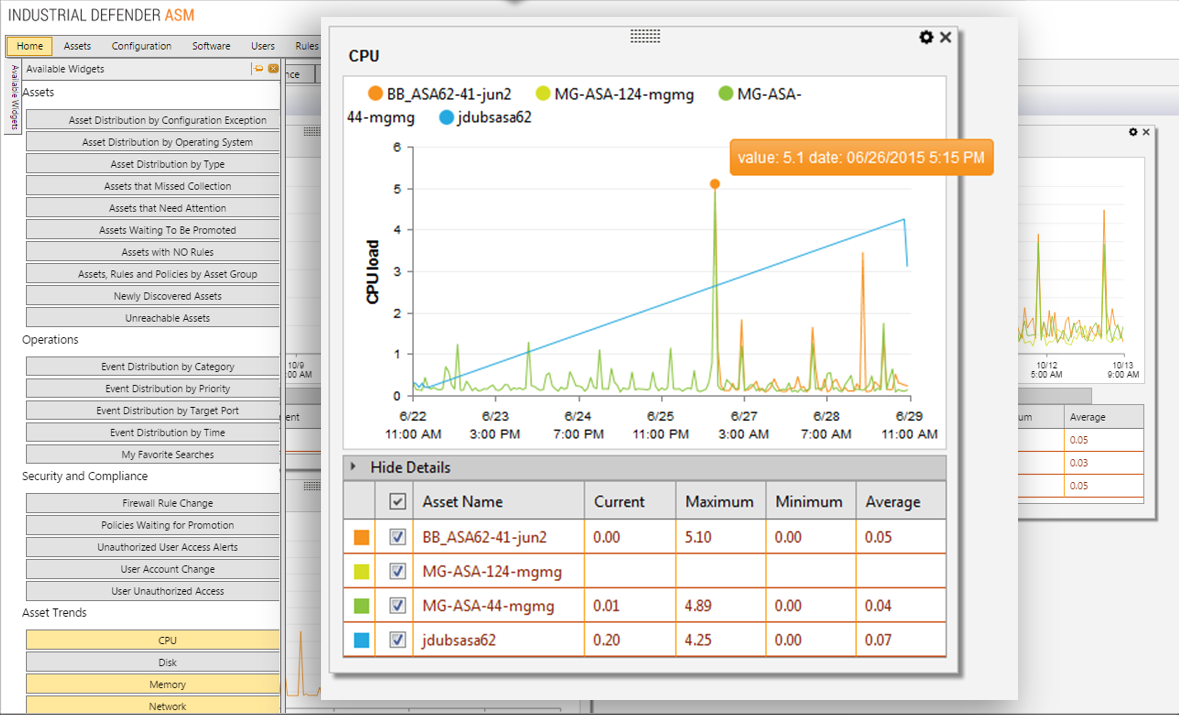
Task: Collapse the Hide Details section
Action: tap(644, 467)
